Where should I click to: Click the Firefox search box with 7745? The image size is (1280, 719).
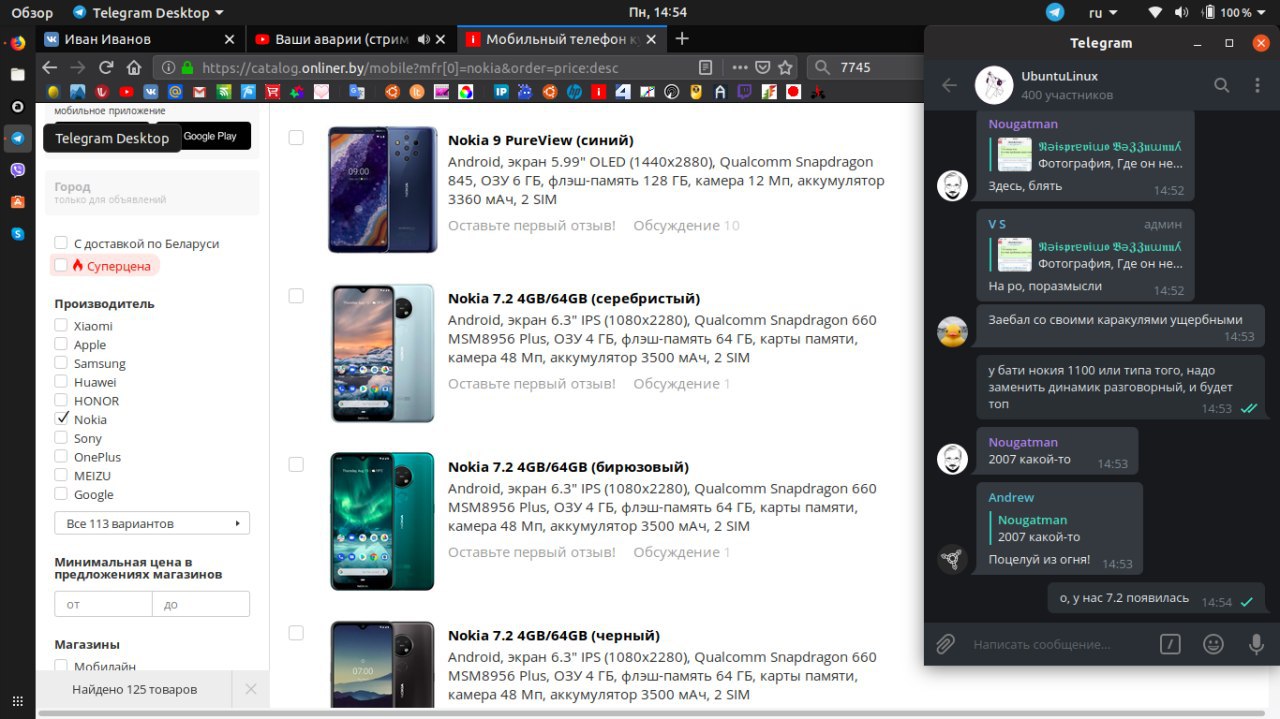coord(865,68)
